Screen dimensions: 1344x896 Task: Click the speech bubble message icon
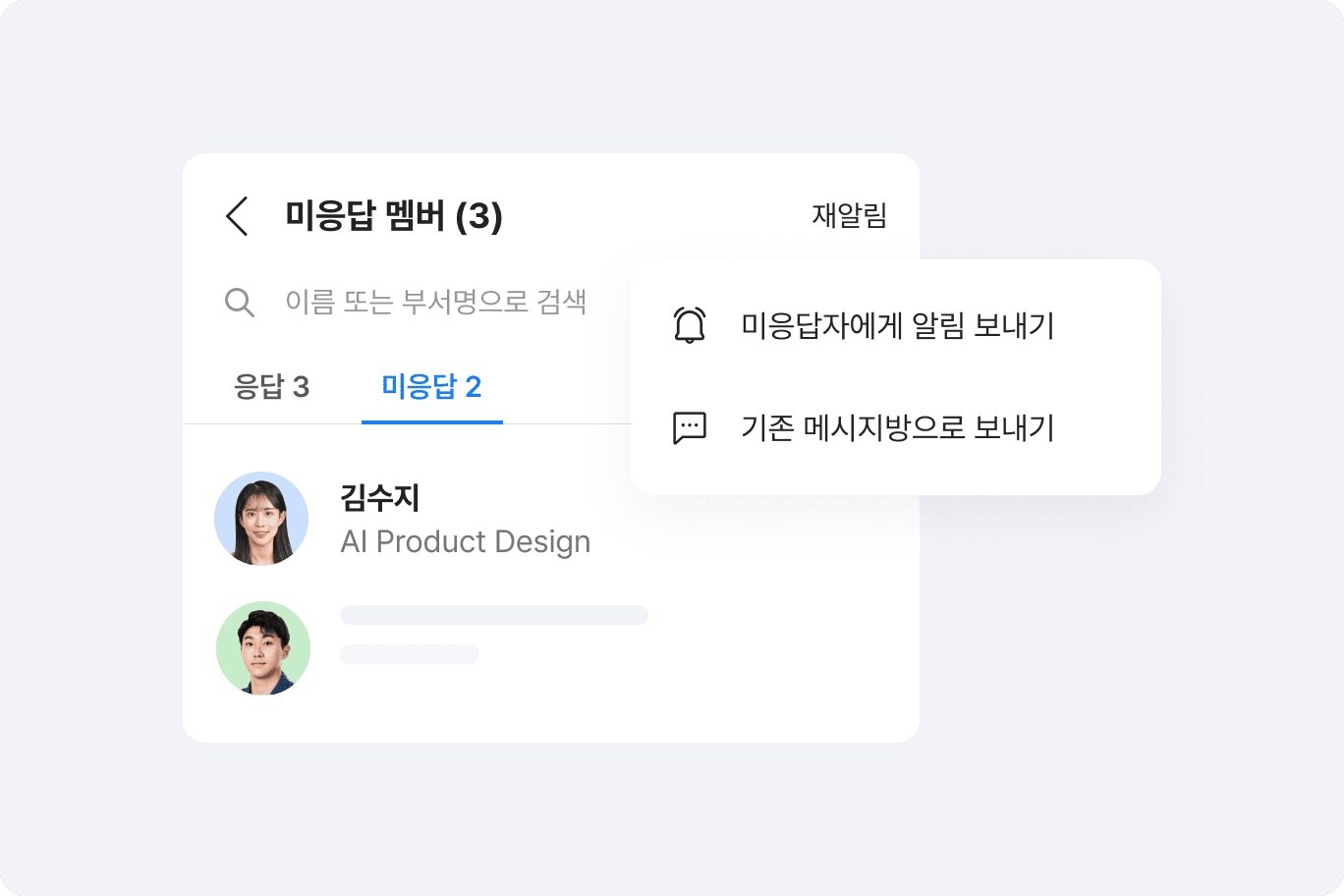(x=690, y=427)
